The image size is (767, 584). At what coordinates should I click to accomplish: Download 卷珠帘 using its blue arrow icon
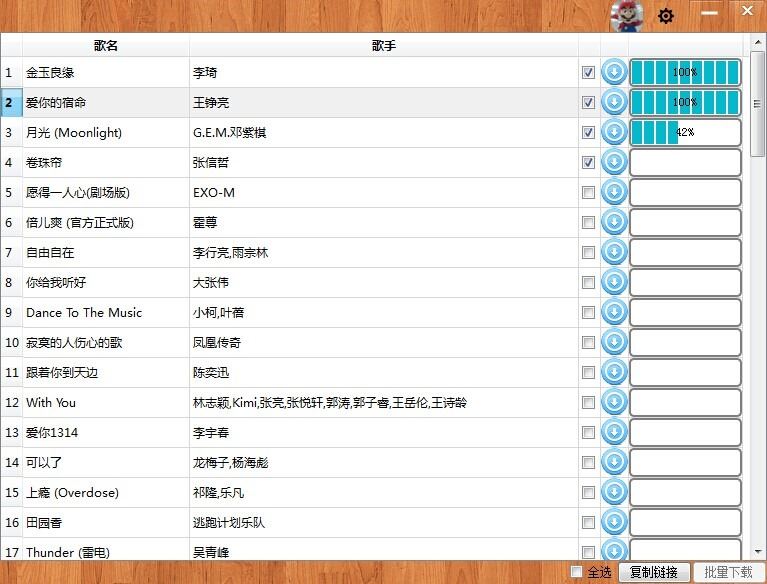614,162
